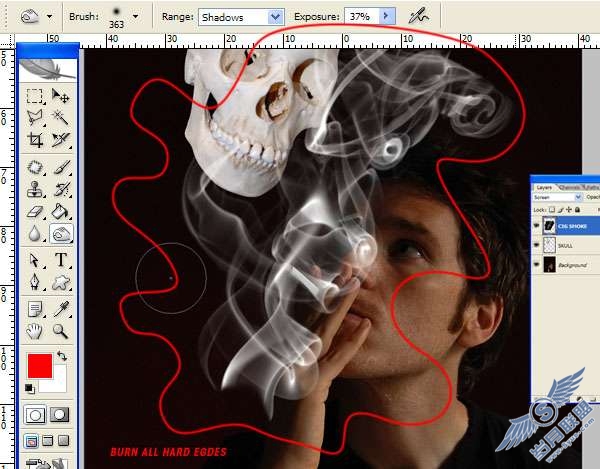Select the History Brush tool
Viewport: 600px width, 469px height.
[60, 189]
